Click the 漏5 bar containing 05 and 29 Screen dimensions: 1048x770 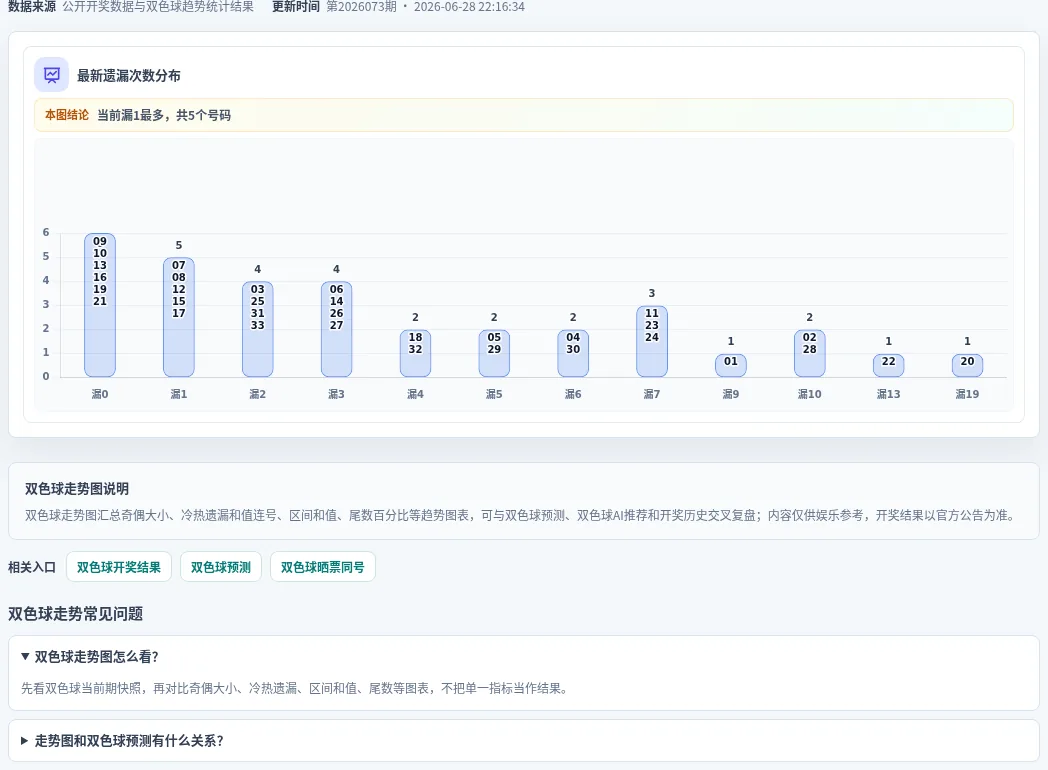pos(494,353)
